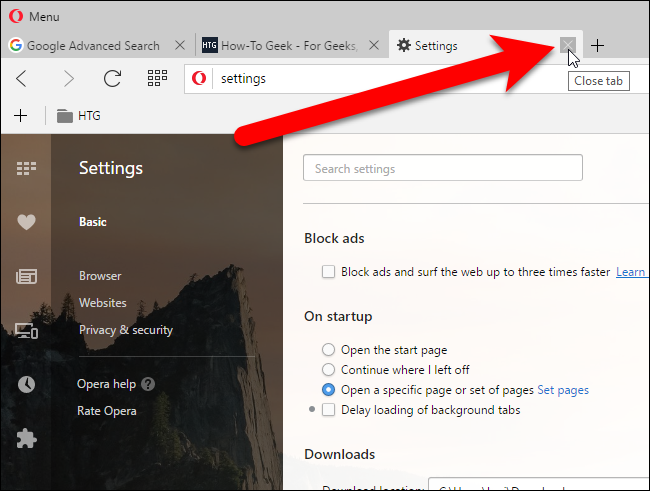The height and width of the screenshot is (491, 650).
Task: Click the Set pages link
Action: click(563, 390)
